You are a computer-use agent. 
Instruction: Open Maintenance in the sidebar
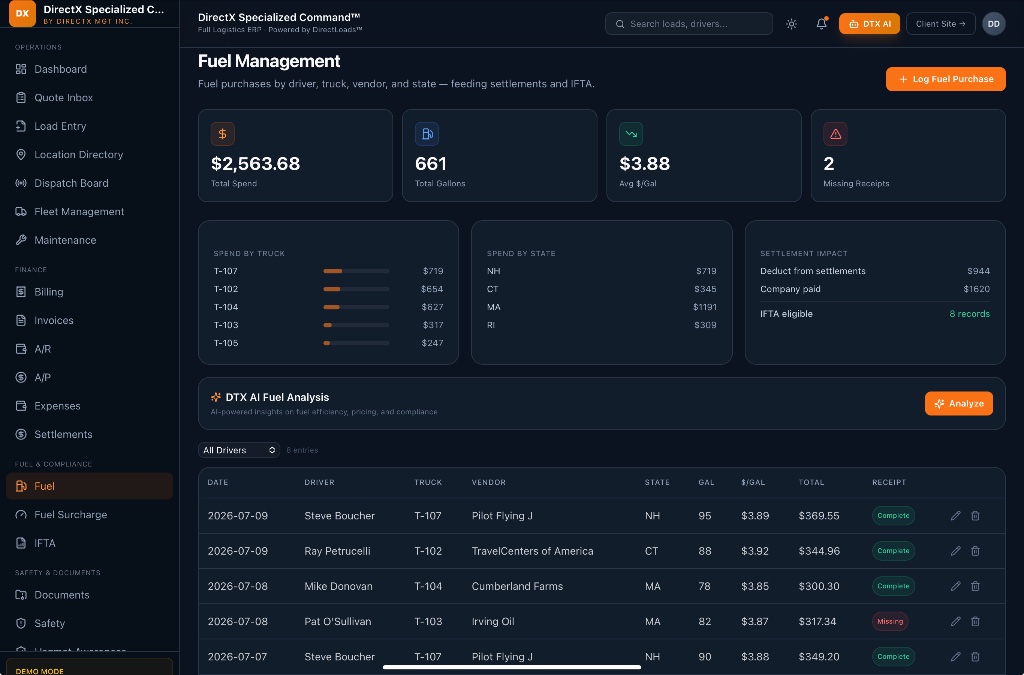[89, 240]
